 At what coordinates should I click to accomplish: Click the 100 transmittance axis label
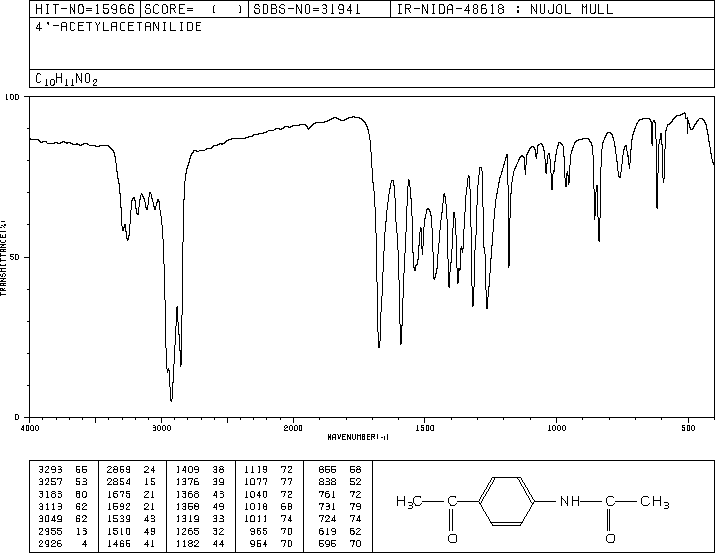(12, 97)
